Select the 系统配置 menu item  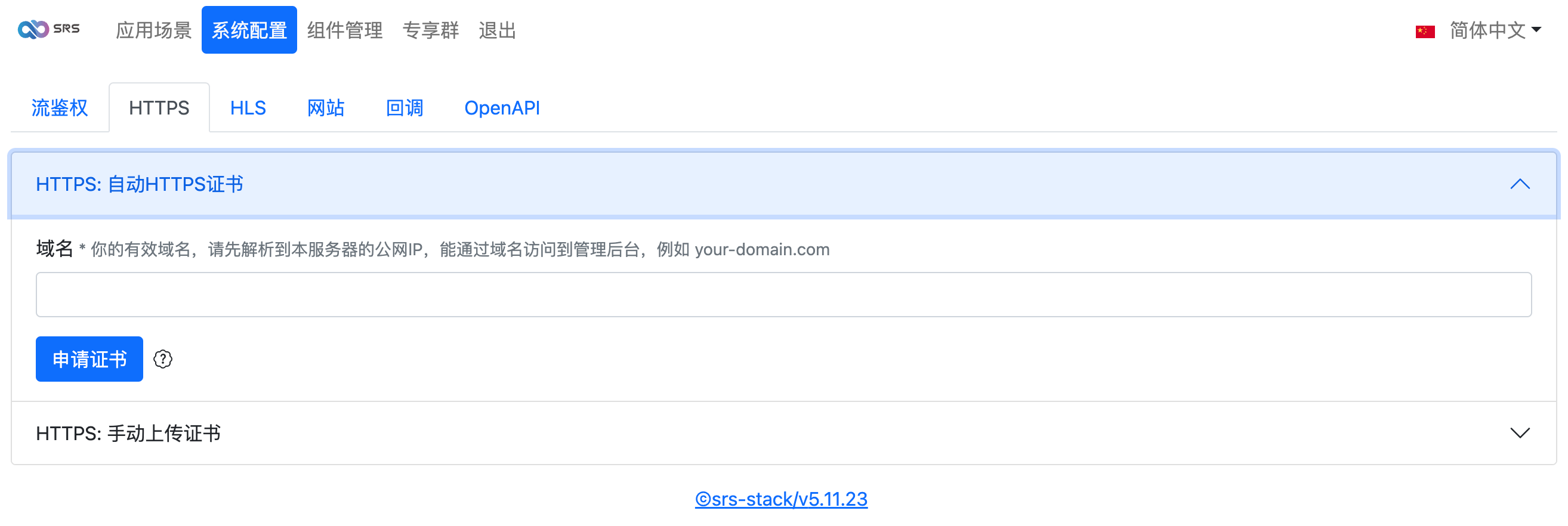[x=249, y=30]
